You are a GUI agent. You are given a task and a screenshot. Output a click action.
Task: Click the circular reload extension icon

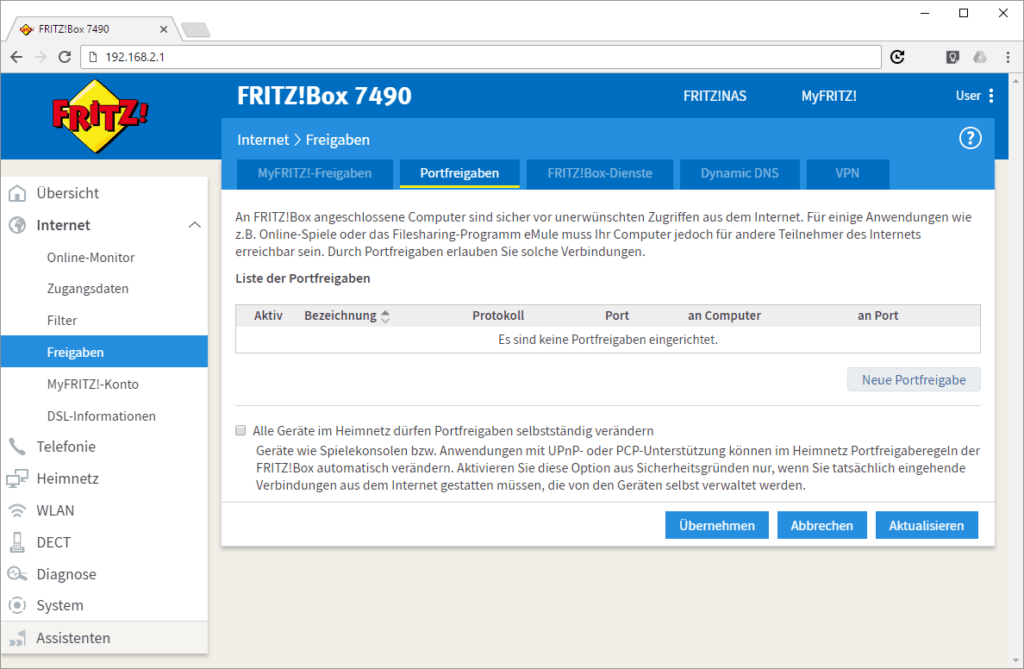point(898,57)
